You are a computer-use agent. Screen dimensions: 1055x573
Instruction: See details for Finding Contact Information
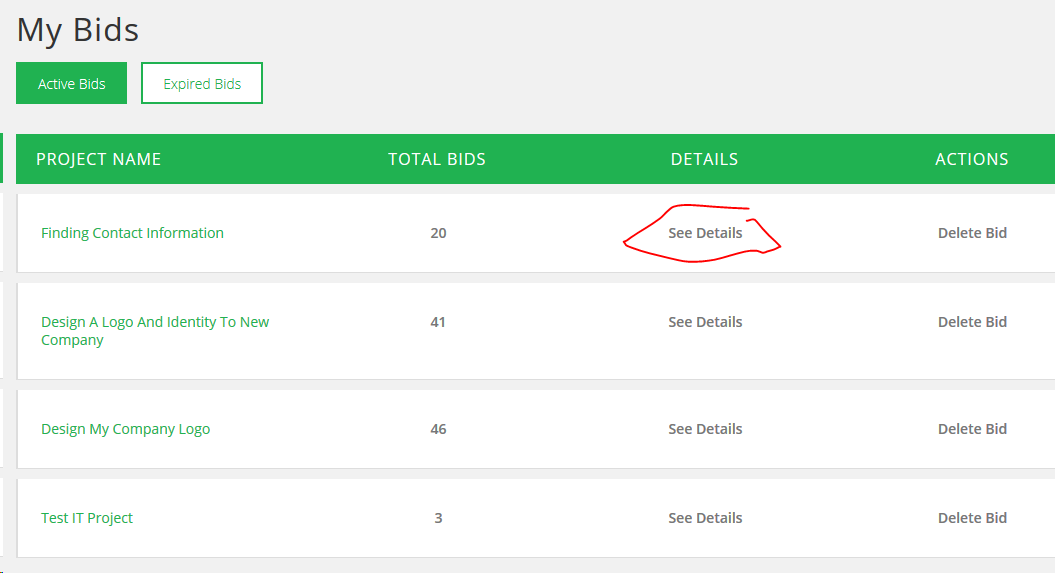click(705, 233)
